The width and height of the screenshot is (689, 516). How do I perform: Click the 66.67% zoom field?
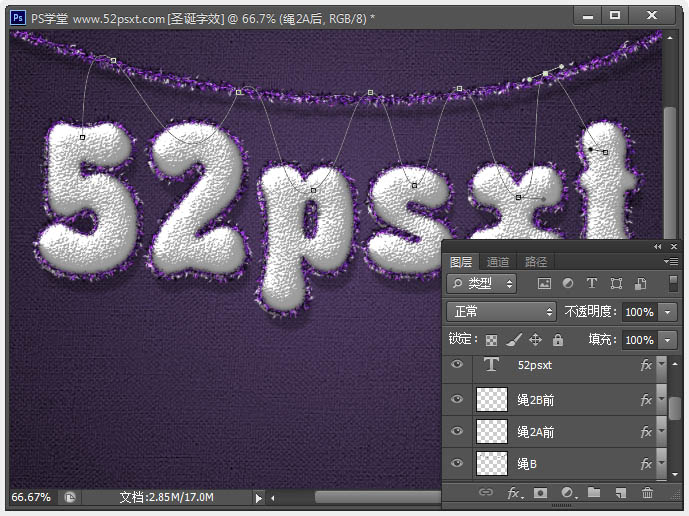(x=31, y=497)
